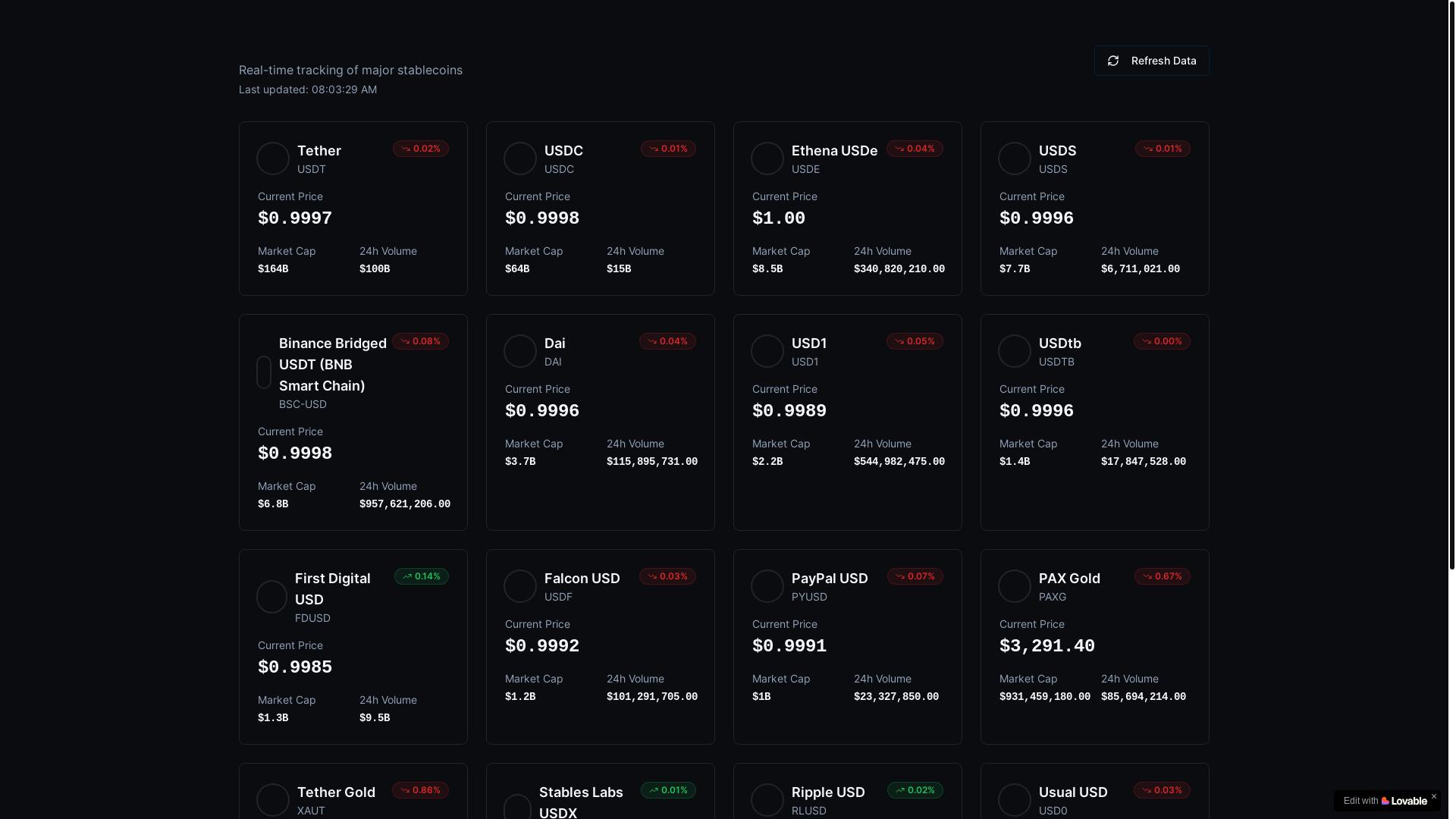
Task: Click the Dai card title
Action: pyautogui.click(x=555, y=344)
